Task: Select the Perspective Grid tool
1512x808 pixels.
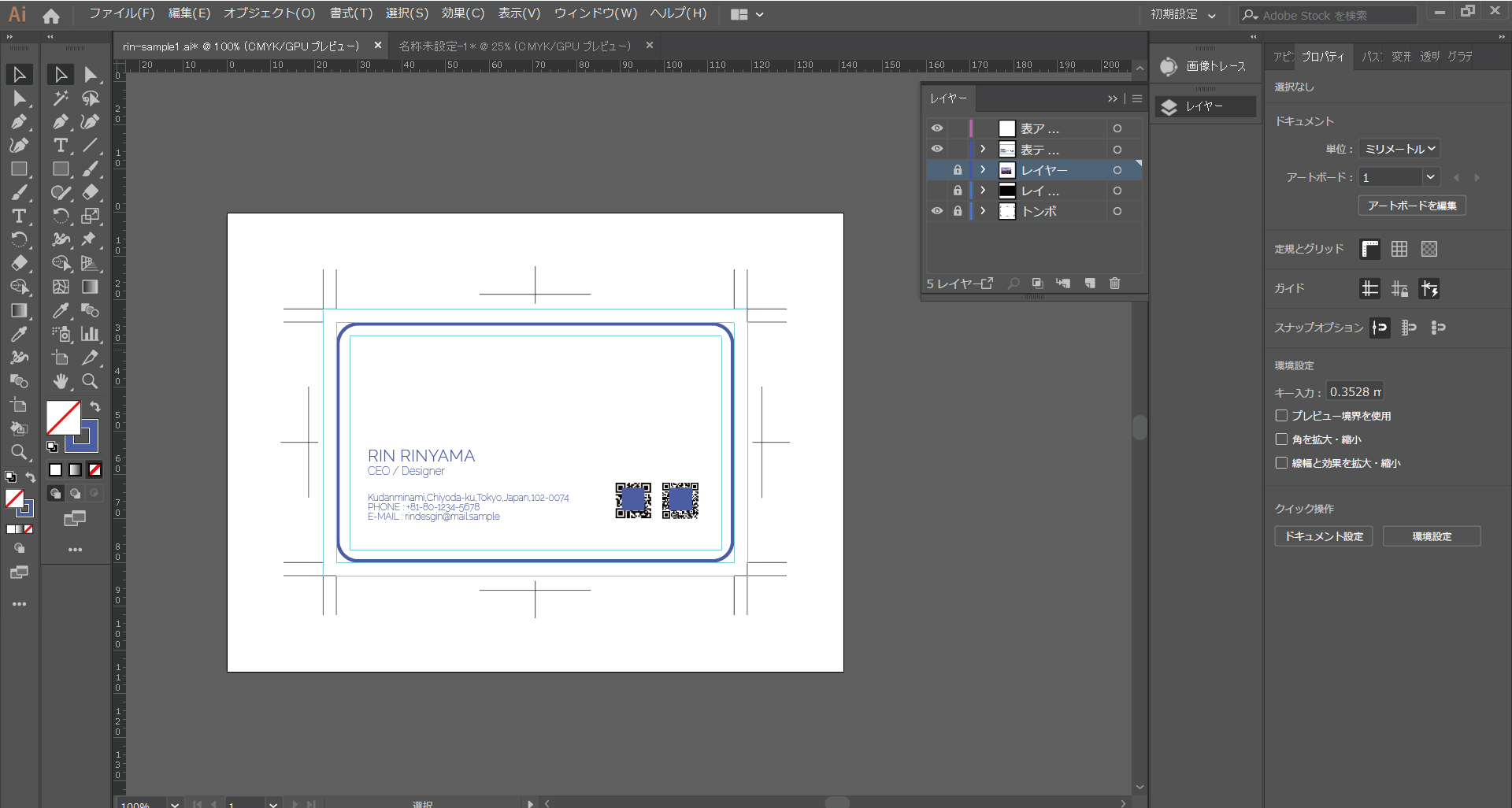Action: tap(91, 263)
